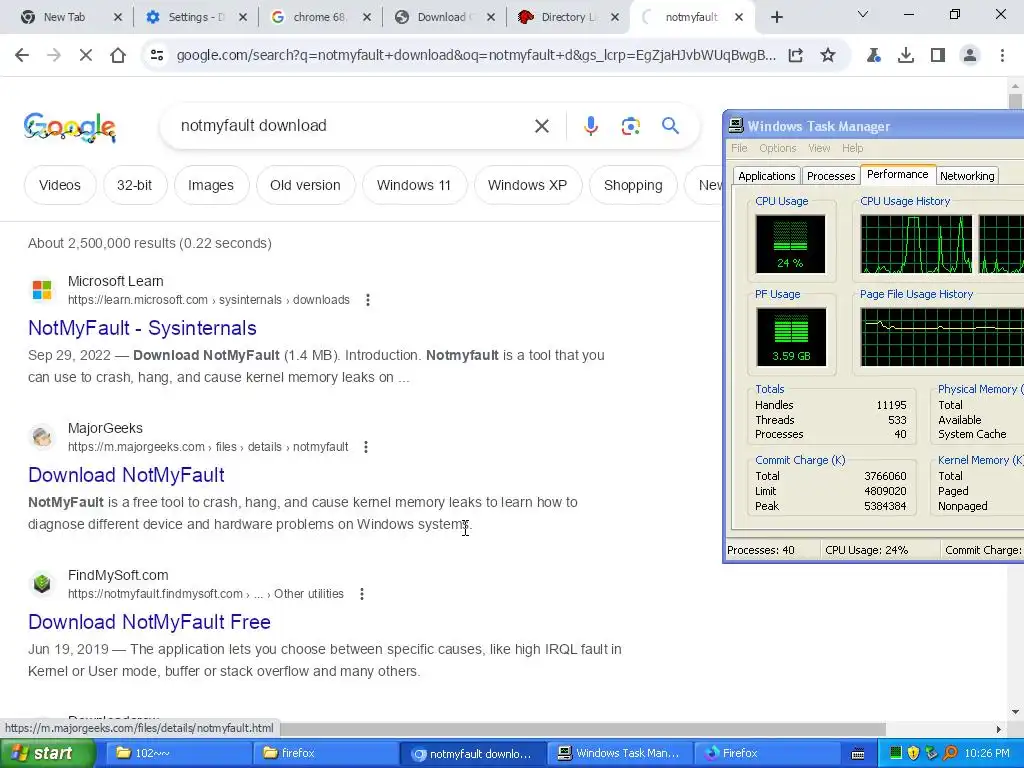The image size is (1024, 768).
Task: Switch to Task Manager Applications tab
Action: [767, 176]
